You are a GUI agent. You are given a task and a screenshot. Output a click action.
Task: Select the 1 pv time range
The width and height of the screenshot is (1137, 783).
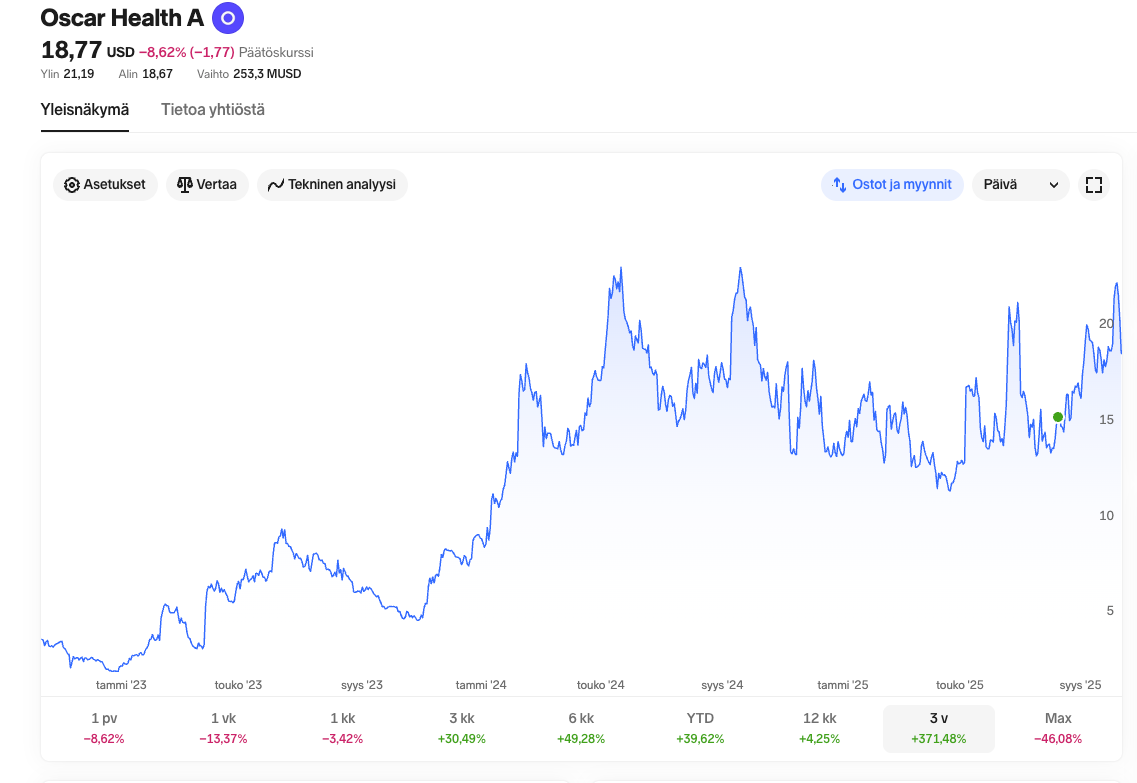tap(104, 728)
